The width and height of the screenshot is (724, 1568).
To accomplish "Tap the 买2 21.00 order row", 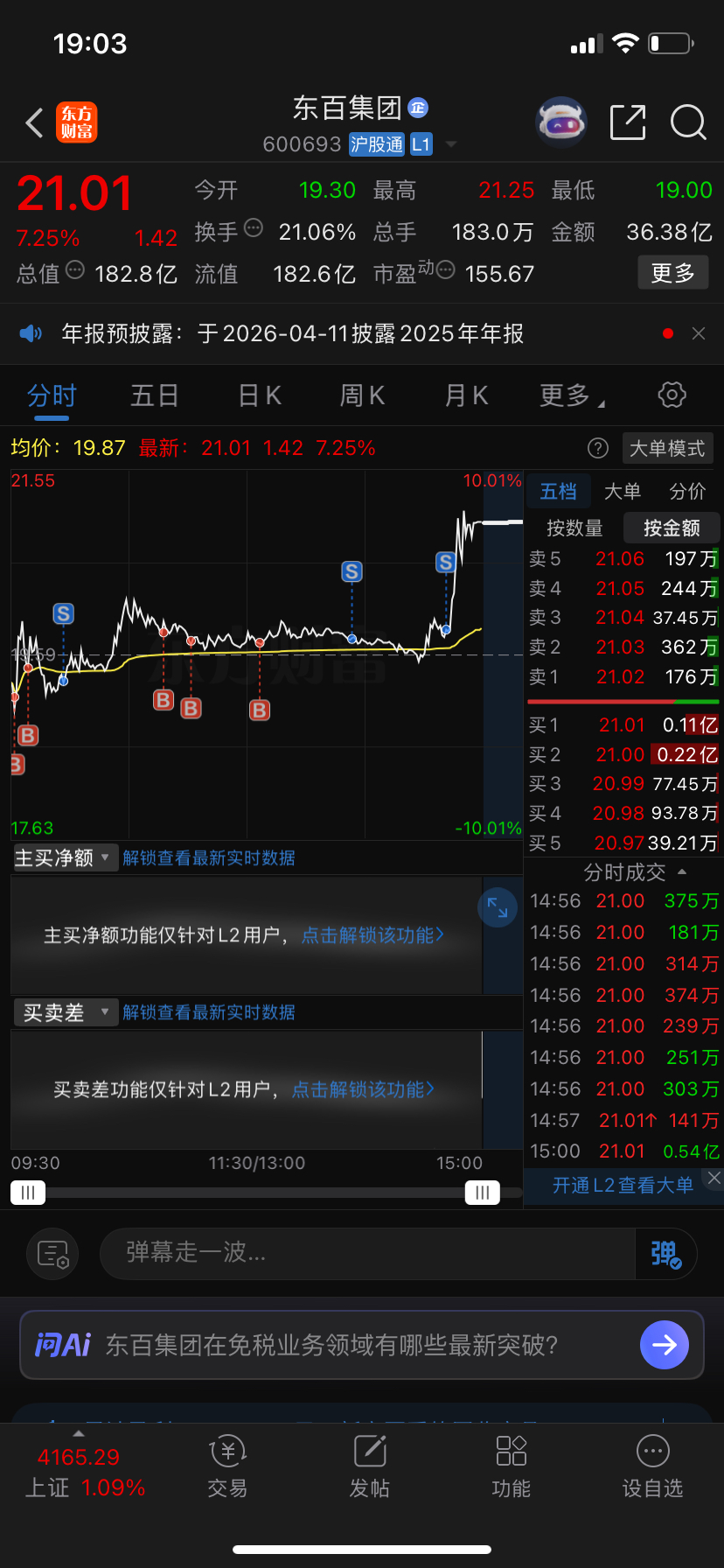I will point(623,754).
